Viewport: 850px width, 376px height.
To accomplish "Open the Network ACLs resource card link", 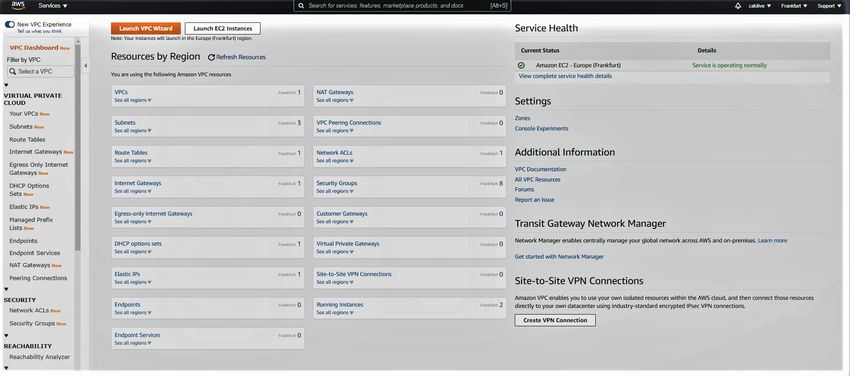I will [334, 153].
